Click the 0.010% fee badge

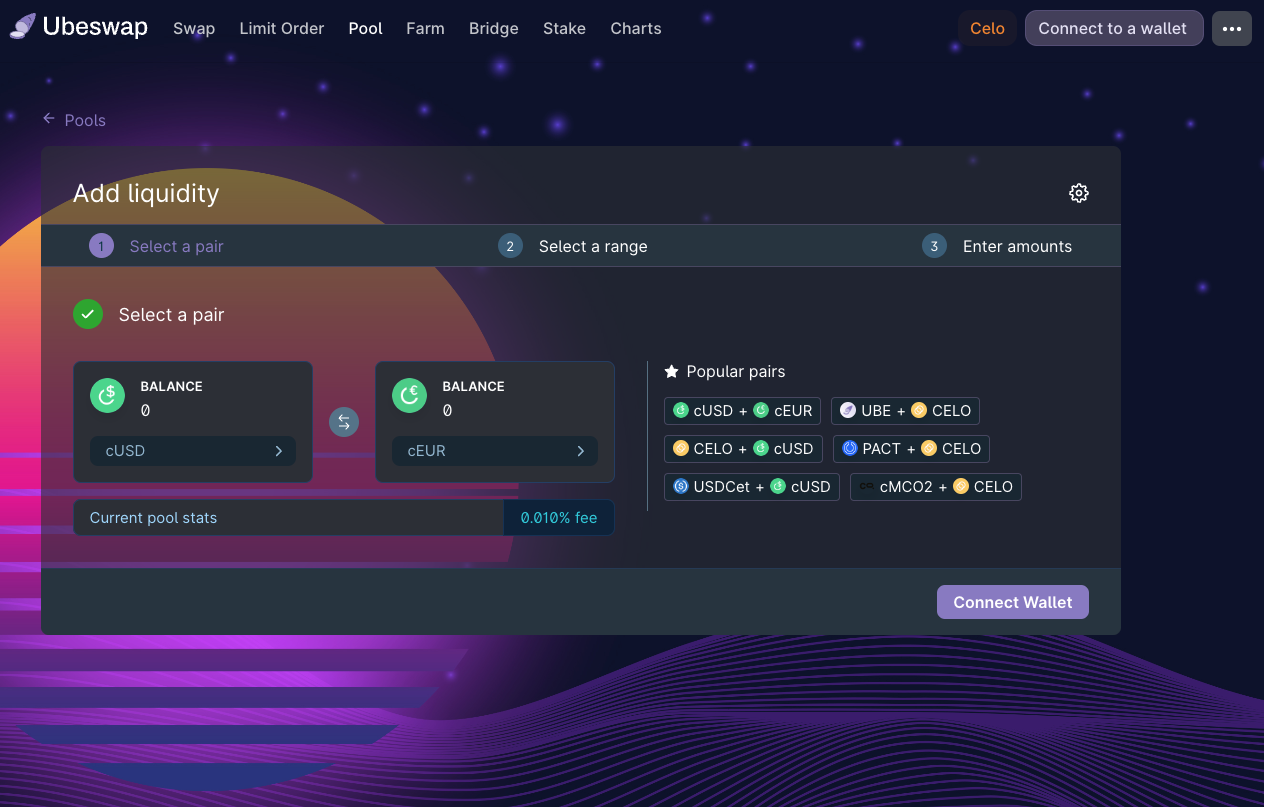tap(559, 518)
